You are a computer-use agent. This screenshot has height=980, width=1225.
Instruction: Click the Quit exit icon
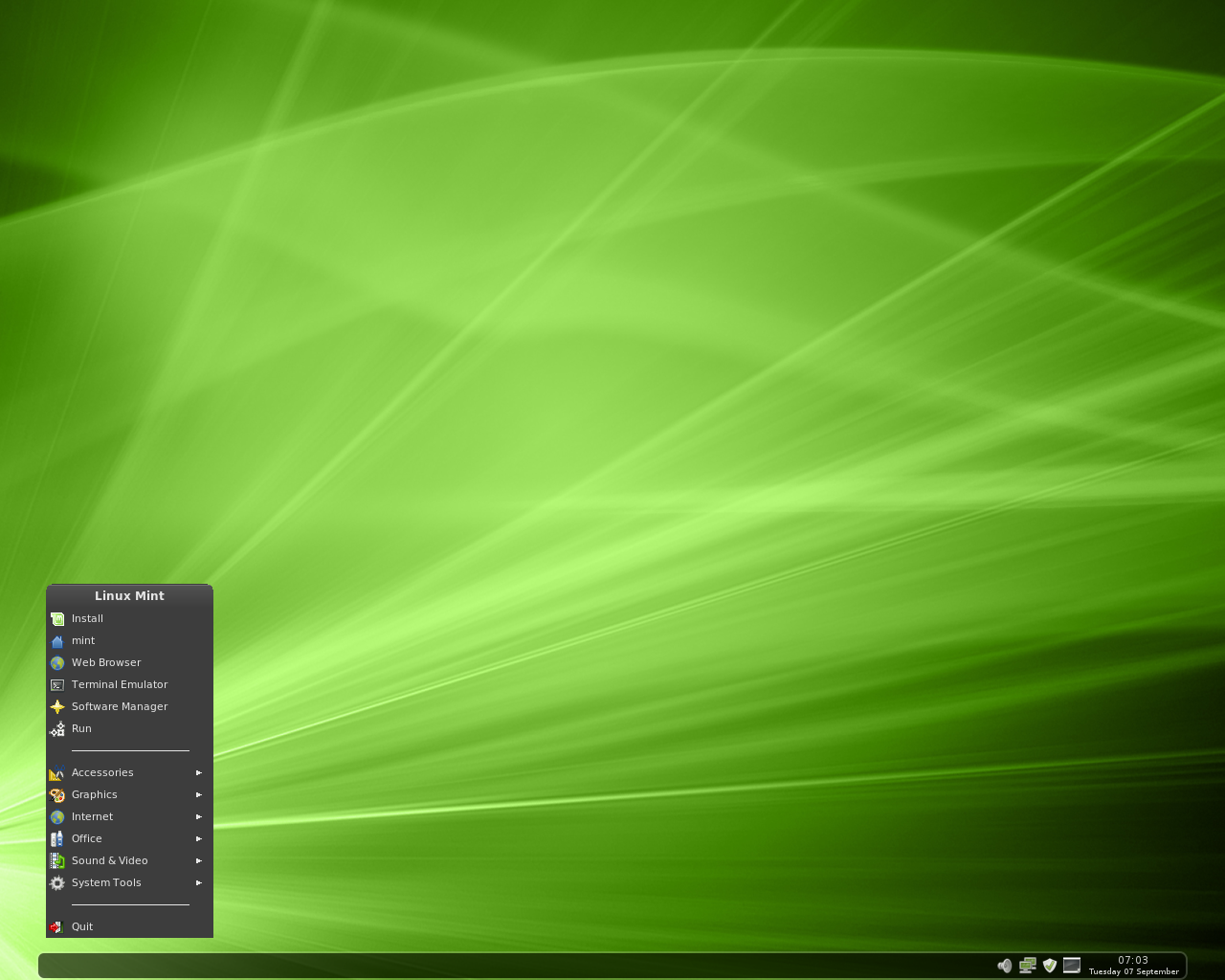tap(57, 927)
